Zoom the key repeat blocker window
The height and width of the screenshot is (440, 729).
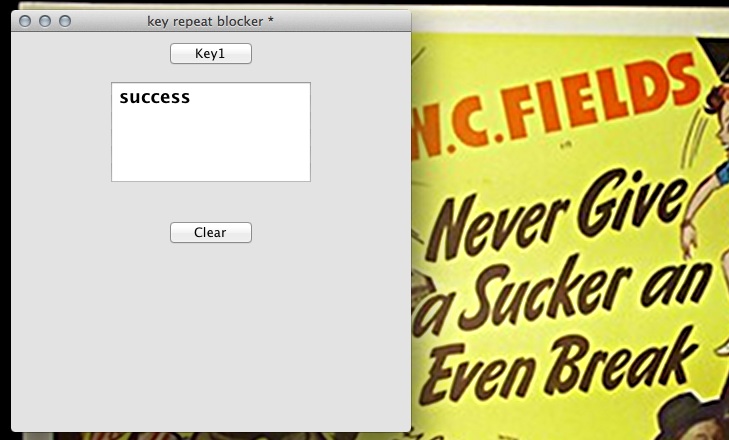[x=65, y=21]
